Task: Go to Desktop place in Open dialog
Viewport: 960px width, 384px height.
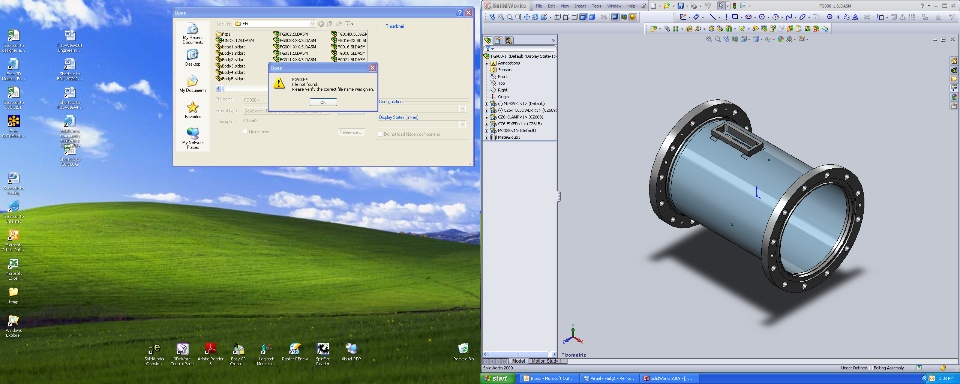Action: [192, 58]
